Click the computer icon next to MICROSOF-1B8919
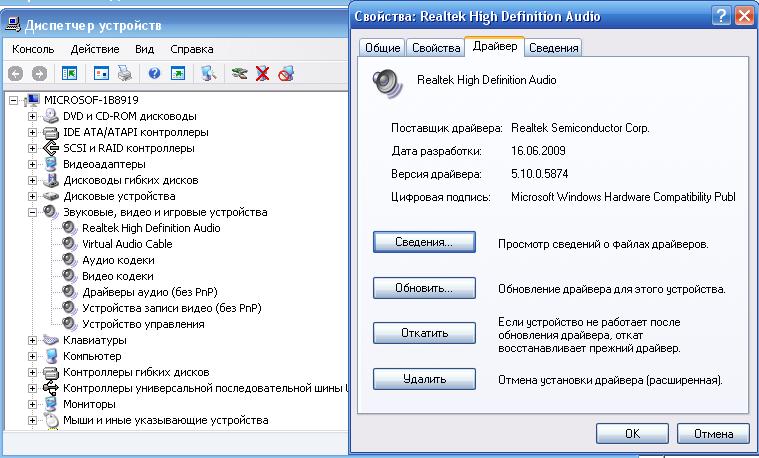The height and width of the screenshot is (458, 759). pyautogui.click(x=31, y=100)
